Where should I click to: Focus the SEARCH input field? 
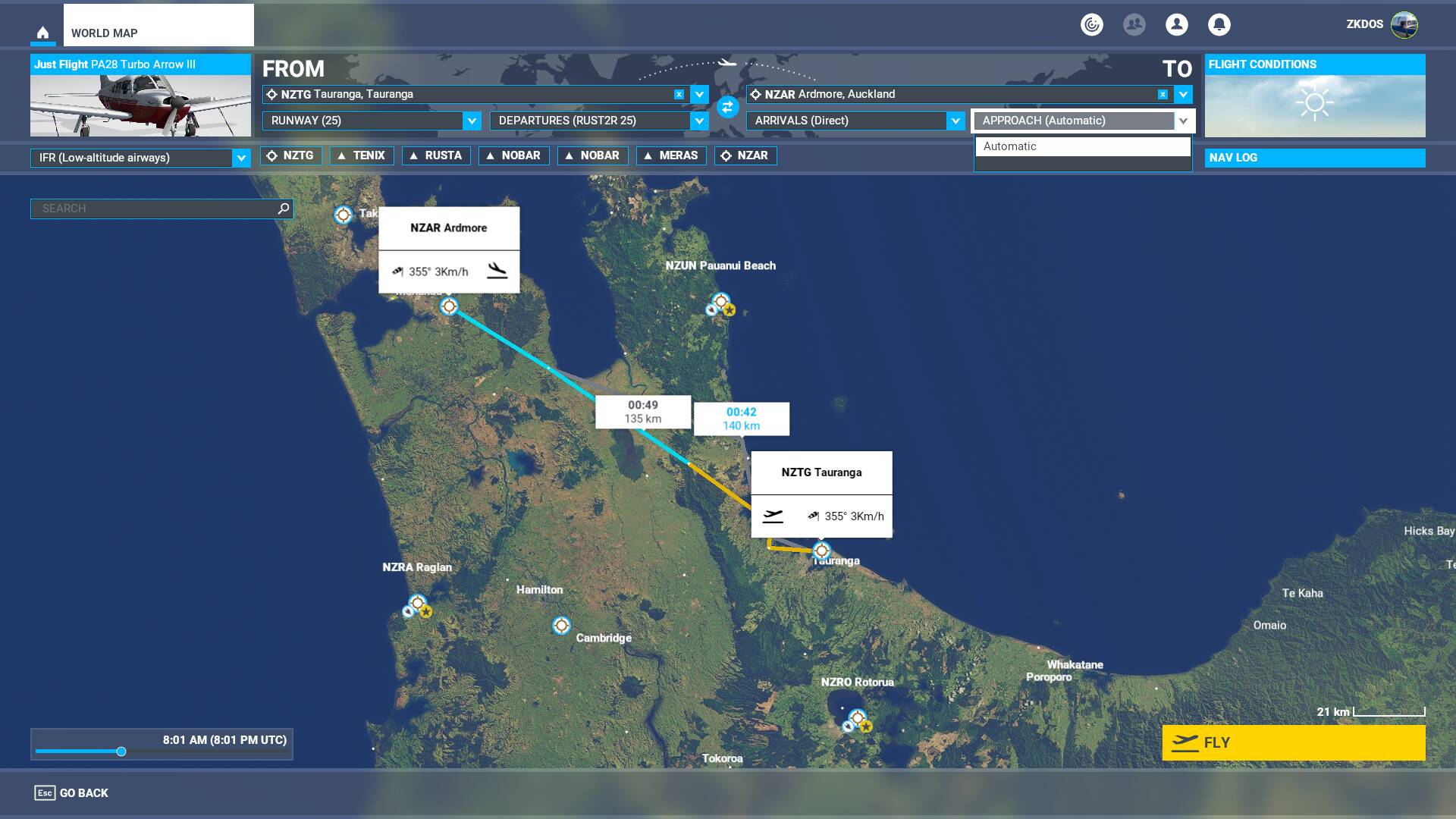162,209
